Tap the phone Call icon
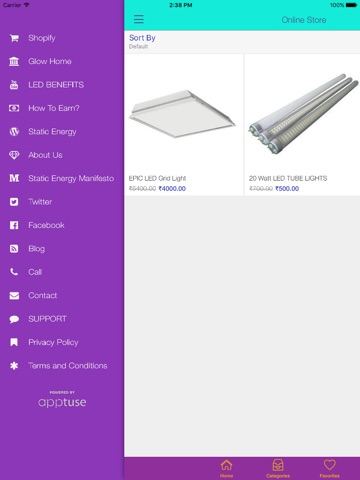This screenshot has height=480, width=360. coord(14,272)
